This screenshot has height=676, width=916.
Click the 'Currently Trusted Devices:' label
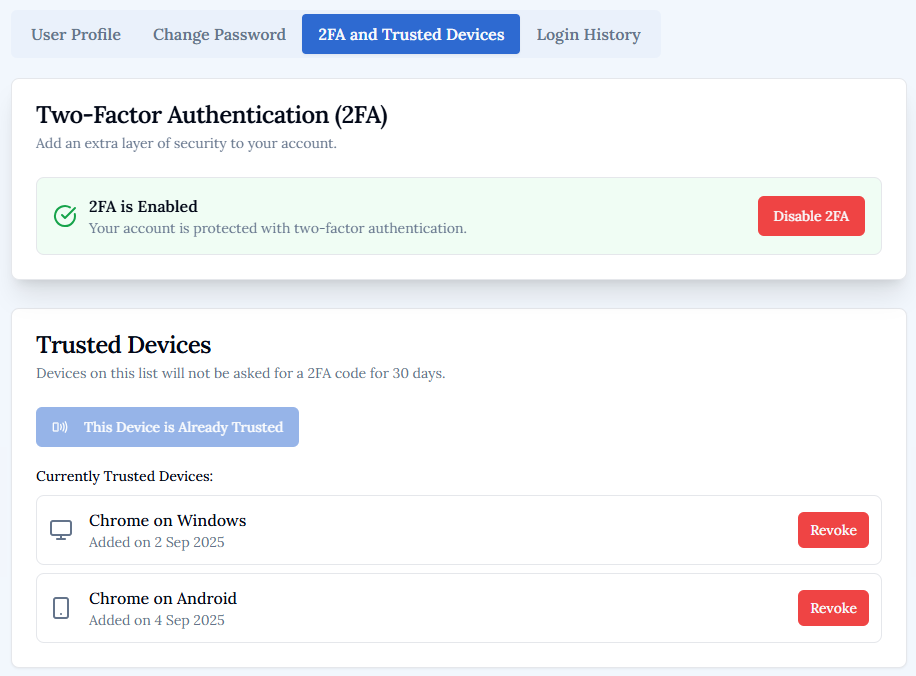[x=124, y=476]
